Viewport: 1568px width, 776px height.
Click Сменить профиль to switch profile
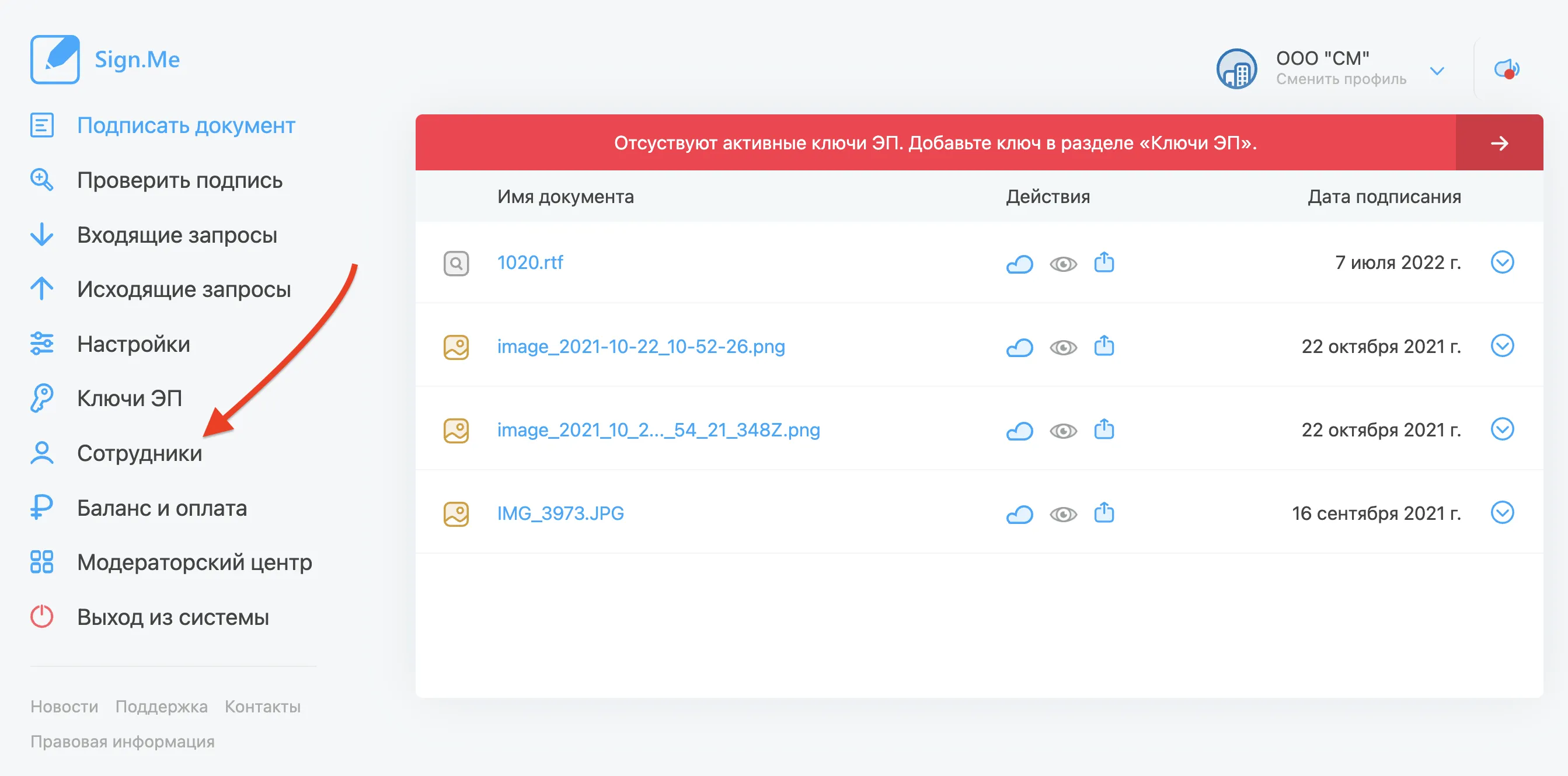click(1341, 79)
